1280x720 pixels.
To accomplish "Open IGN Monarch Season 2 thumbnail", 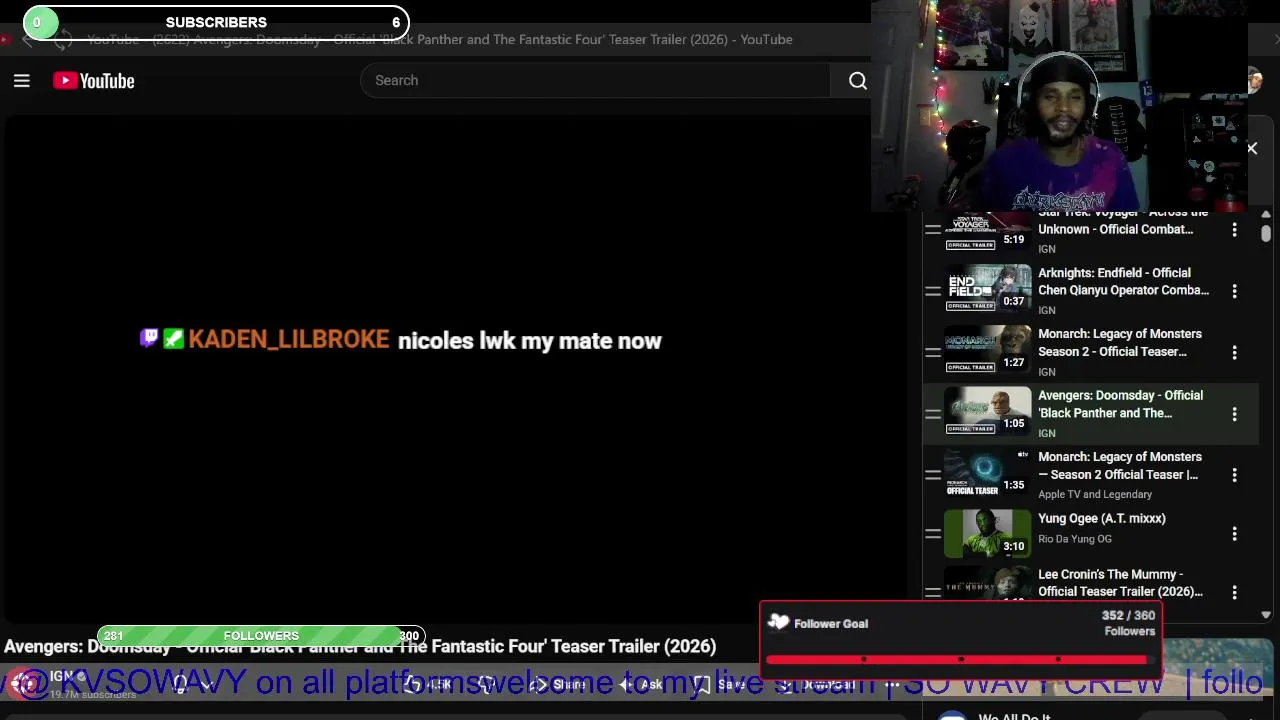I will tap(987, 349).
